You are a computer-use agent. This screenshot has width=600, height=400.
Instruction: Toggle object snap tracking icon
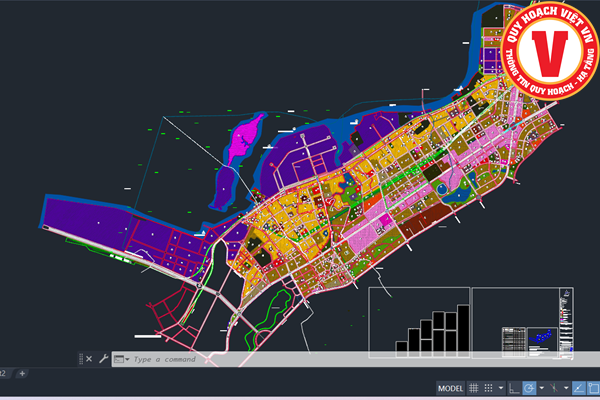click(x=580, y=388)
